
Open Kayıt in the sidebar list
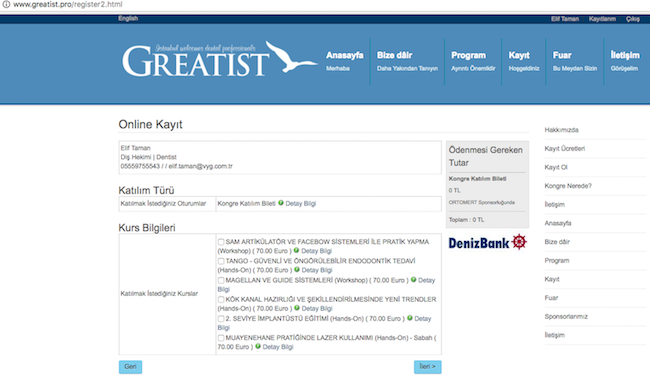(x=552, y=279)
